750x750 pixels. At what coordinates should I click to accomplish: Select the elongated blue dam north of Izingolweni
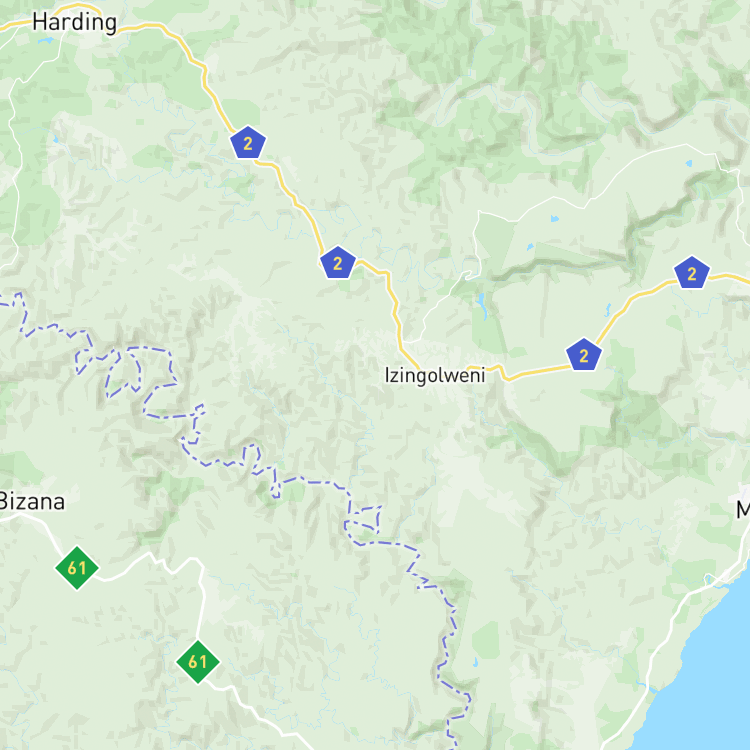(481, 306)
